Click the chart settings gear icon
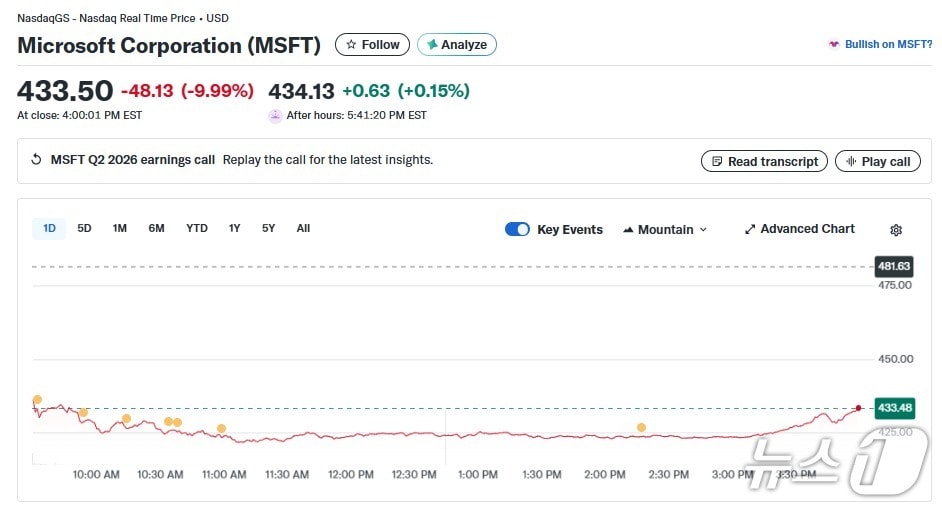Viewport: 942px width, 509px height. pyautogui.click(x=895, y=230)
